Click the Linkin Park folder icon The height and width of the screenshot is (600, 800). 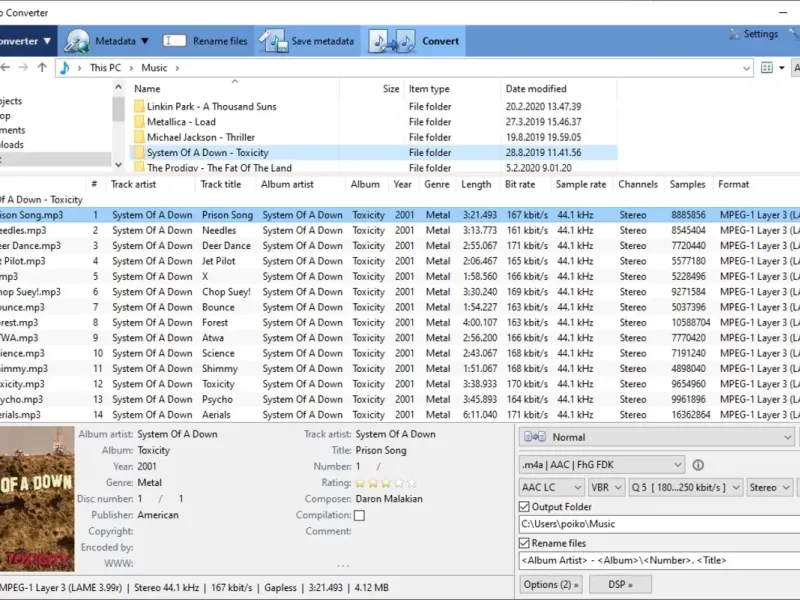(x=139, y=106)
